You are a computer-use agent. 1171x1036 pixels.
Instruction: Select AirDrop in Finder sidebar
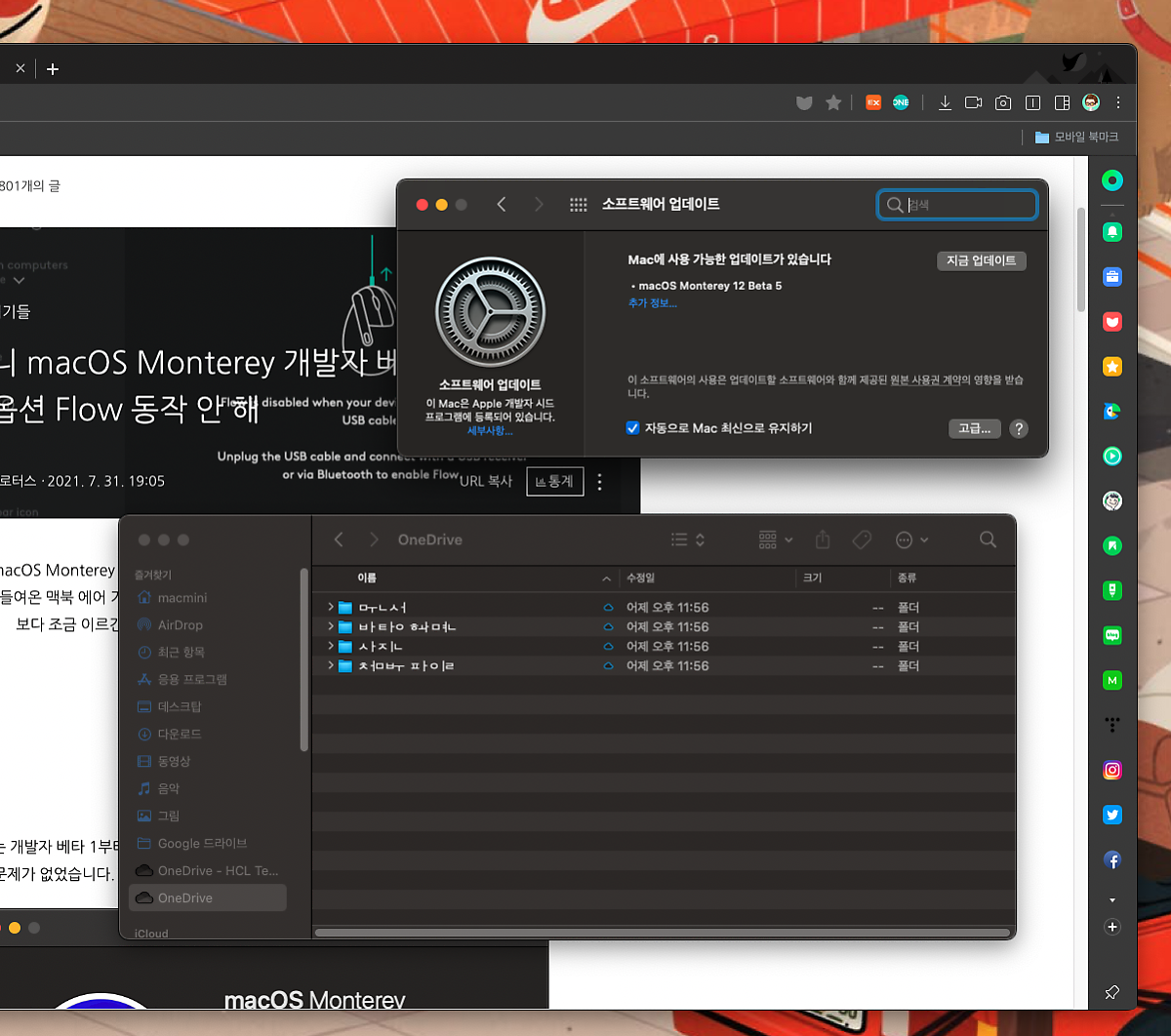point(181,625)
